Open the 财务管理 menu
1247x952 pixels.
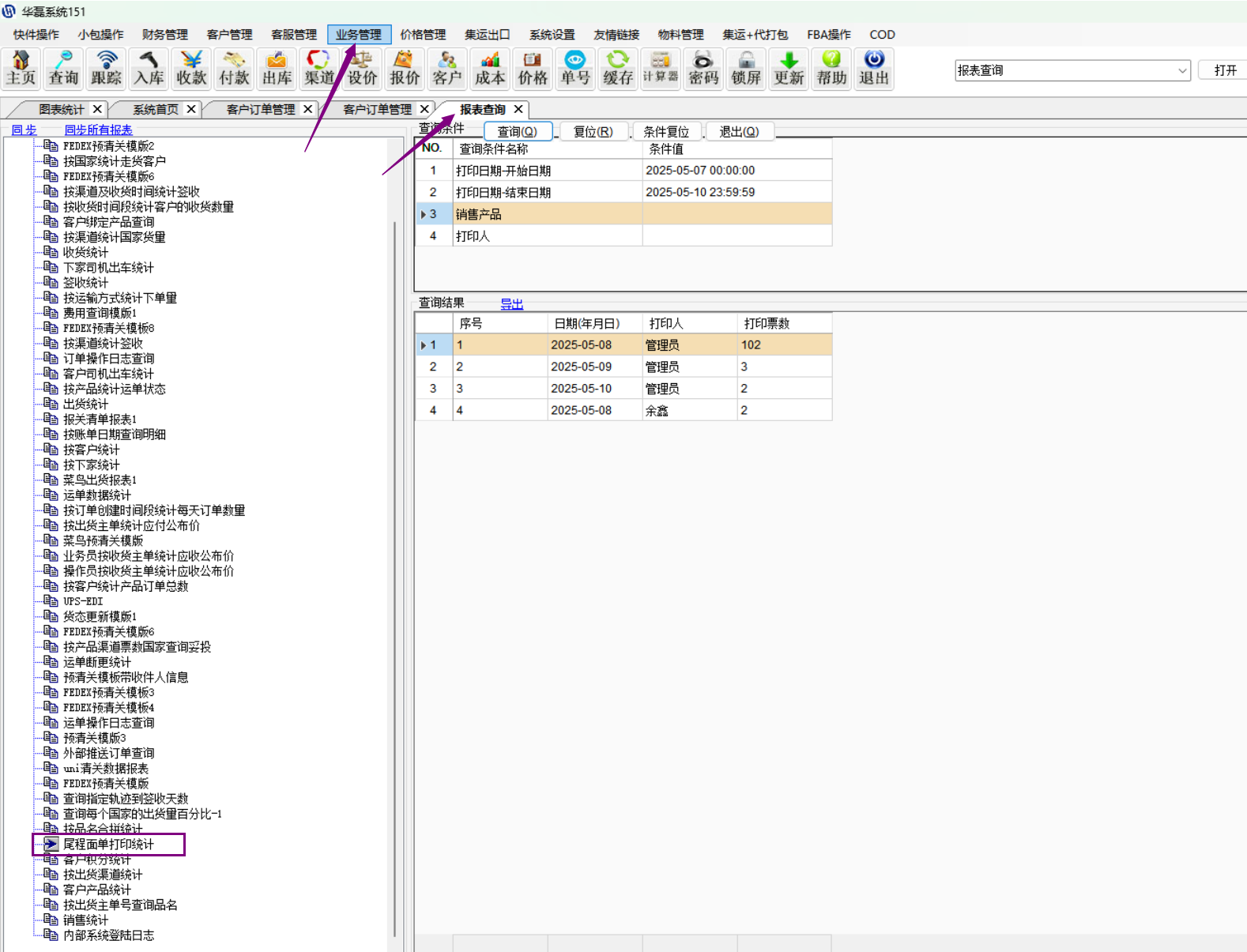pos(165,35)
